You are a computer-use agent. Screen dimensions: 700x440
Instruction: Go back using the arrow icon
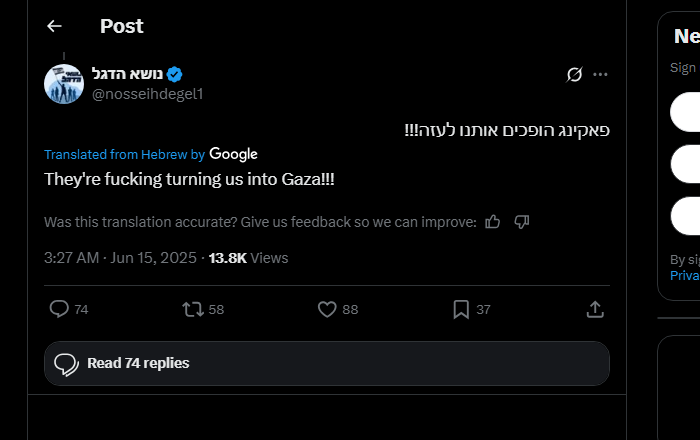(54, 26)
